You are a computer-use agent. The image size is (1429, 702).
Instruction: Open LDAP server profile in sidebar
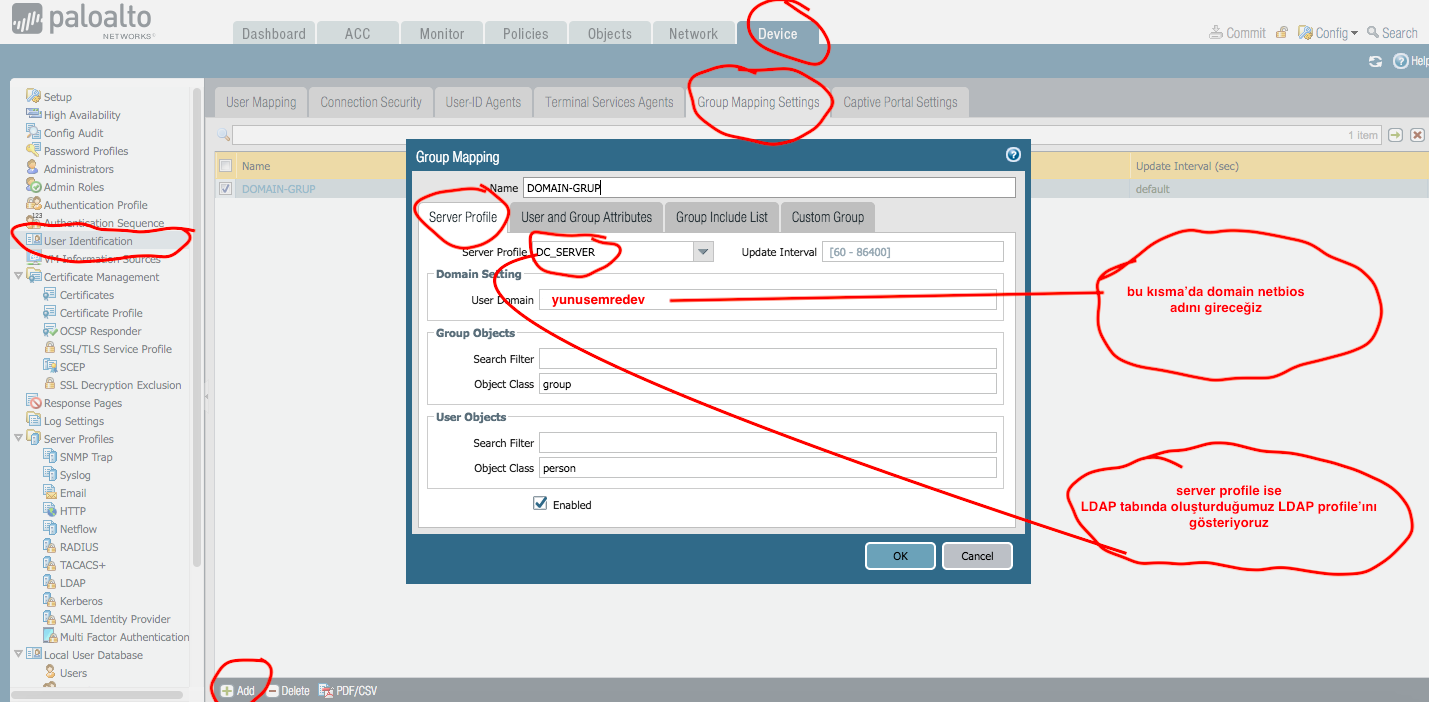(72, 583)
